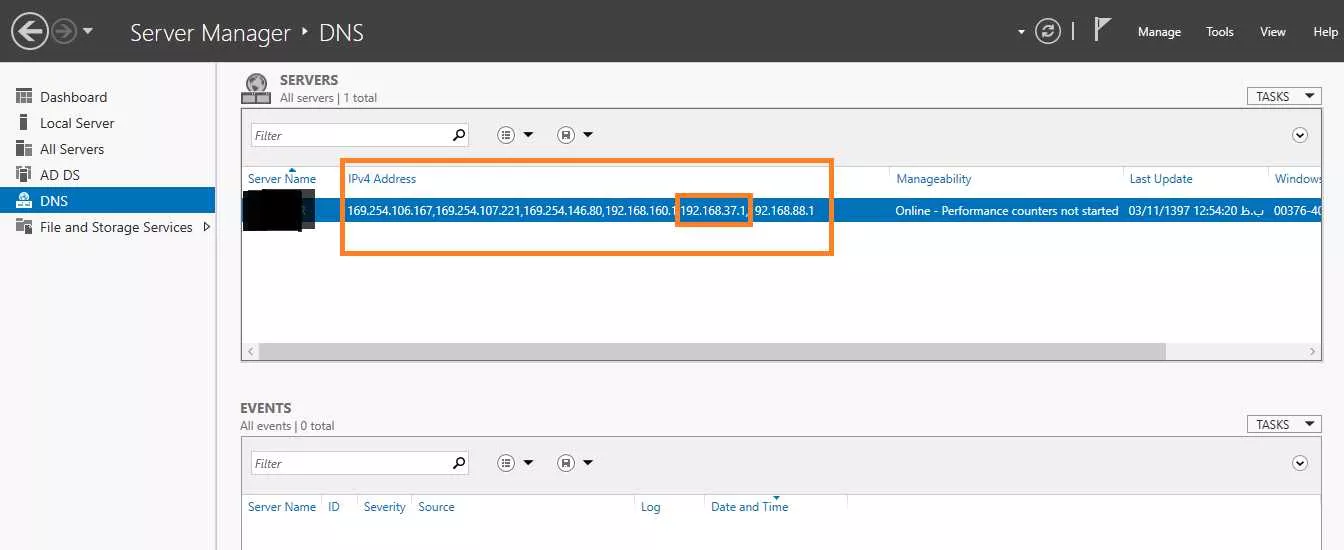Select the Local Server sidebar icon
This screenshot has width=1344, height=550.
tap(24, 122)
